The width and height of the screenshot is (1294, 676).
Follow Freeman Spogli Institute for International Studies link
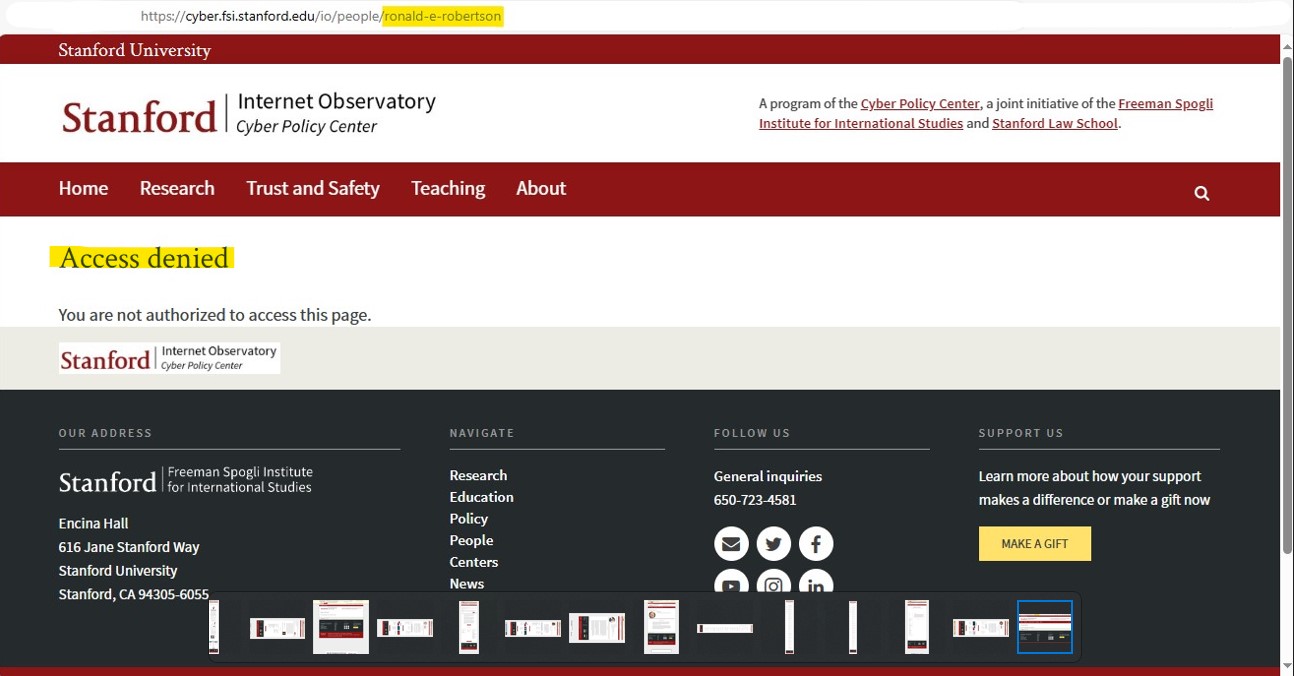click(986, 113)
